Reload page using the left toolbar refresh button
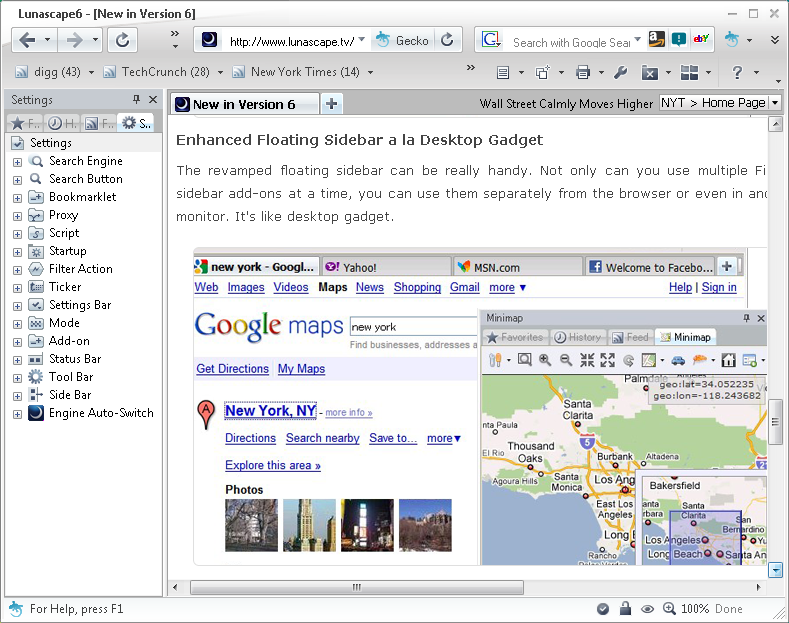This screenshot has width=789, height=623. (x=122, y=40)
